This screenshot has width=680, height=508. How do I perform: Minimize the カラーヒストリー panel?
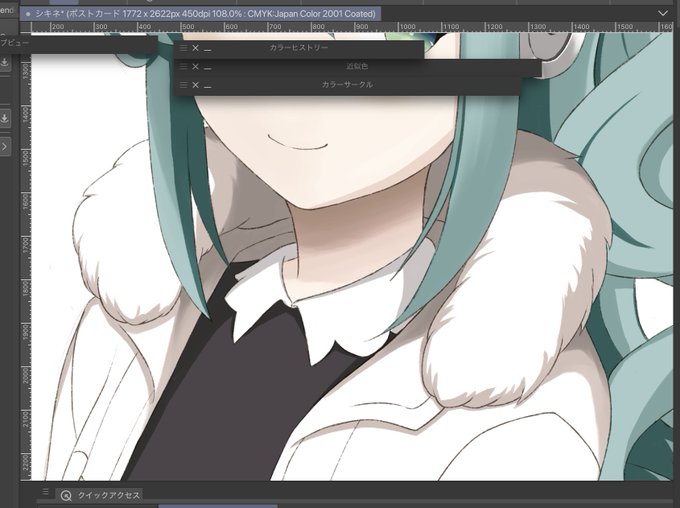coord(207,49)
